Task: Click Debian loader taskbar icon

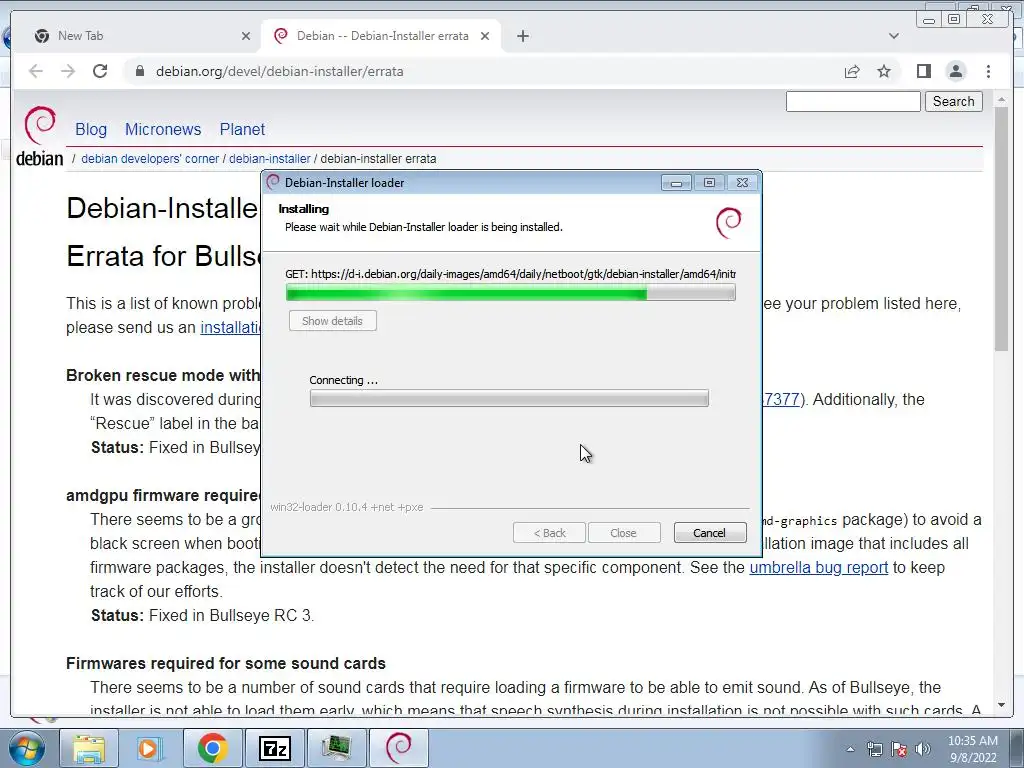Action: click(399, 748)
